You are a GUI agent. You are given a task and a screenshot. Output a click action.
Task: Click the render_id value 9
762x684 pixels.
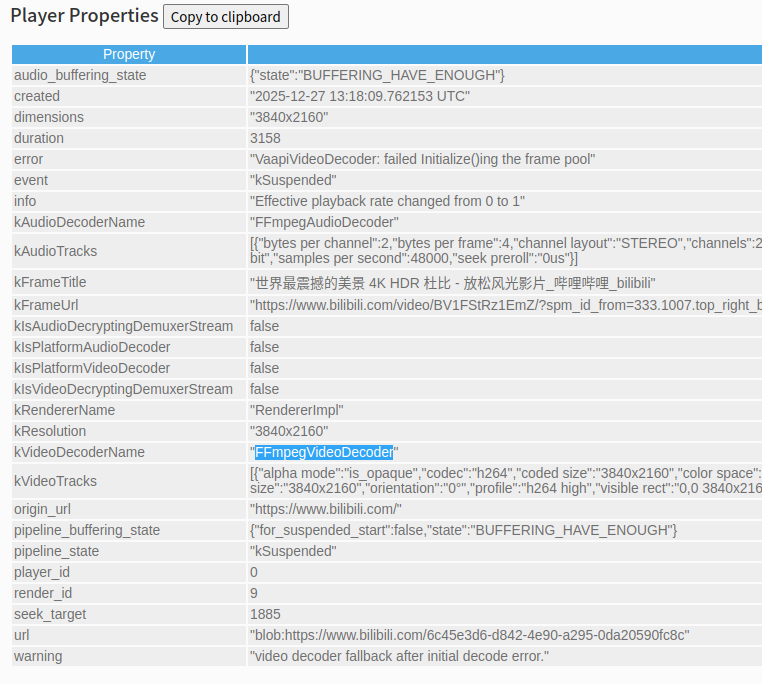click(254, 593)
